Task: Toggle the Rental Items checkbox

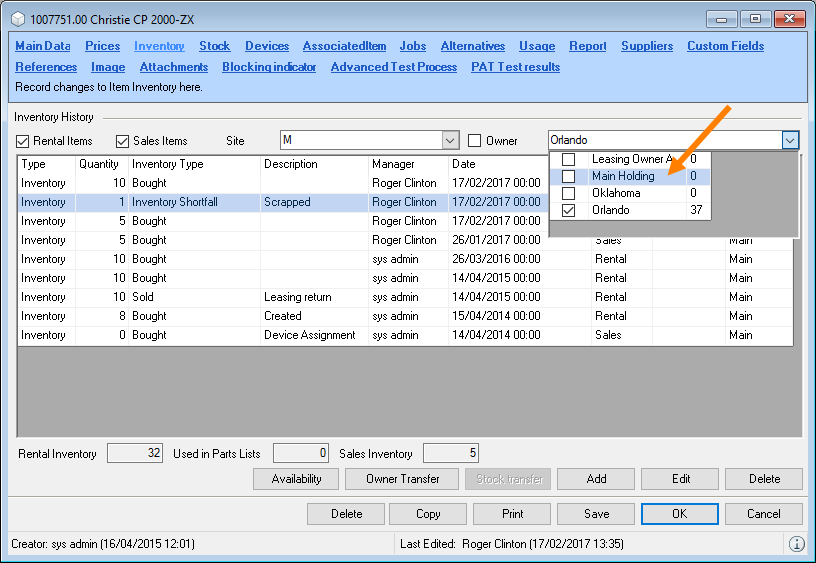Action: (24, 141)
